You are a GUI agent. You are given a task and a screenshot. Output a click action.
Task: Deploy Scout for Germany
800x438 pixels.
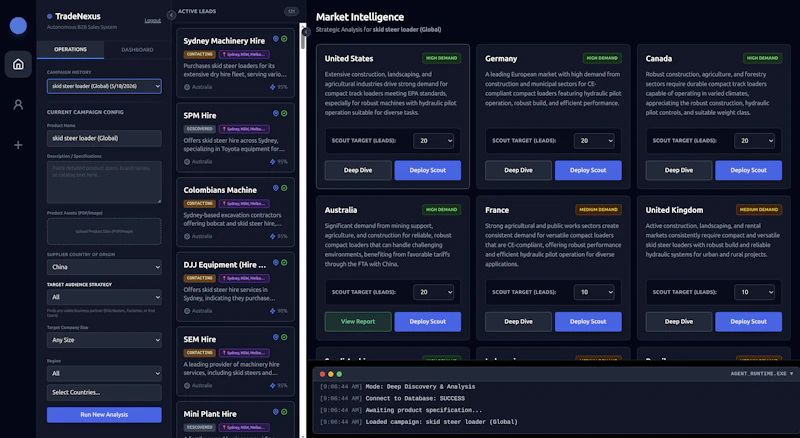588,170
